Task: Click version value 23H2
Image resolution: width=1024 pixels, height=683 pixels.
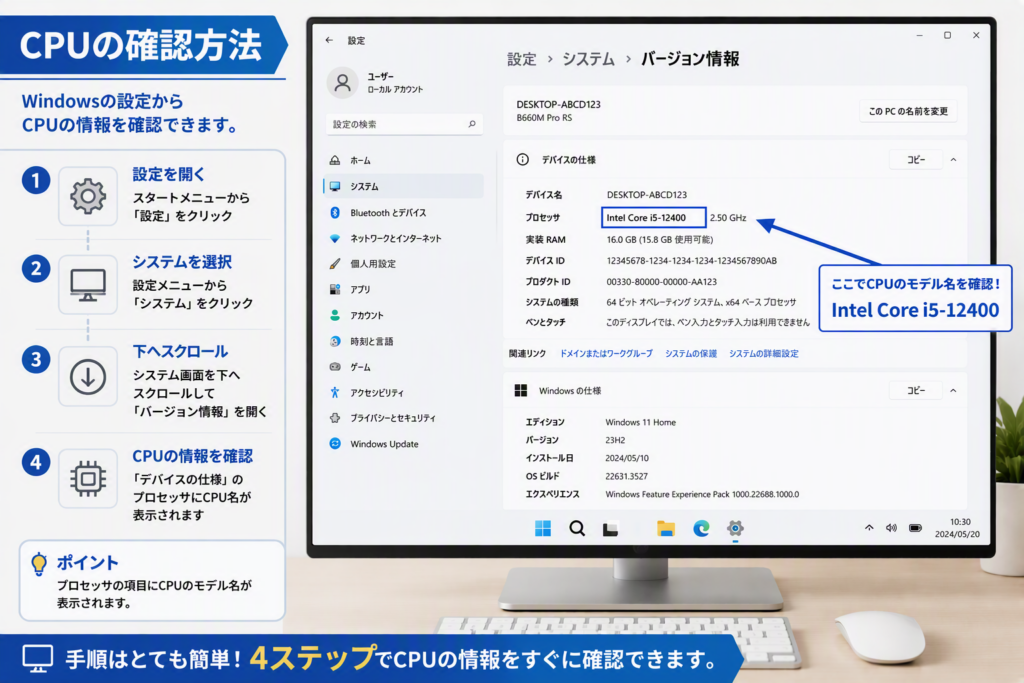Action: coord(615,440)
